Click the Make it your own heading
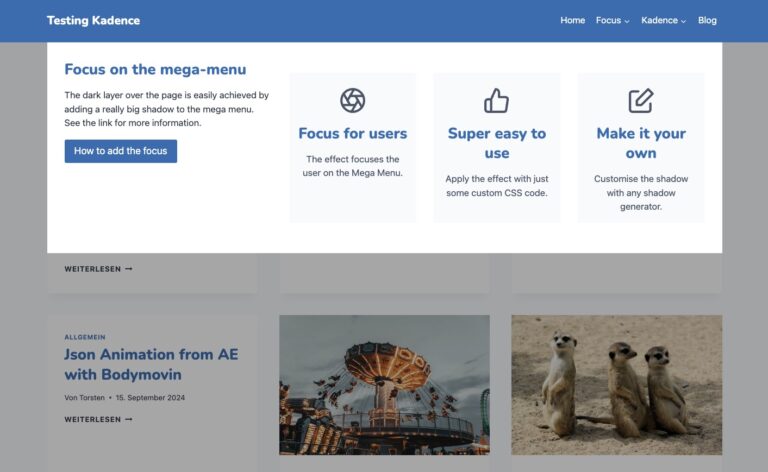This screenshot has width=768, height=472. tap(640, 143)
